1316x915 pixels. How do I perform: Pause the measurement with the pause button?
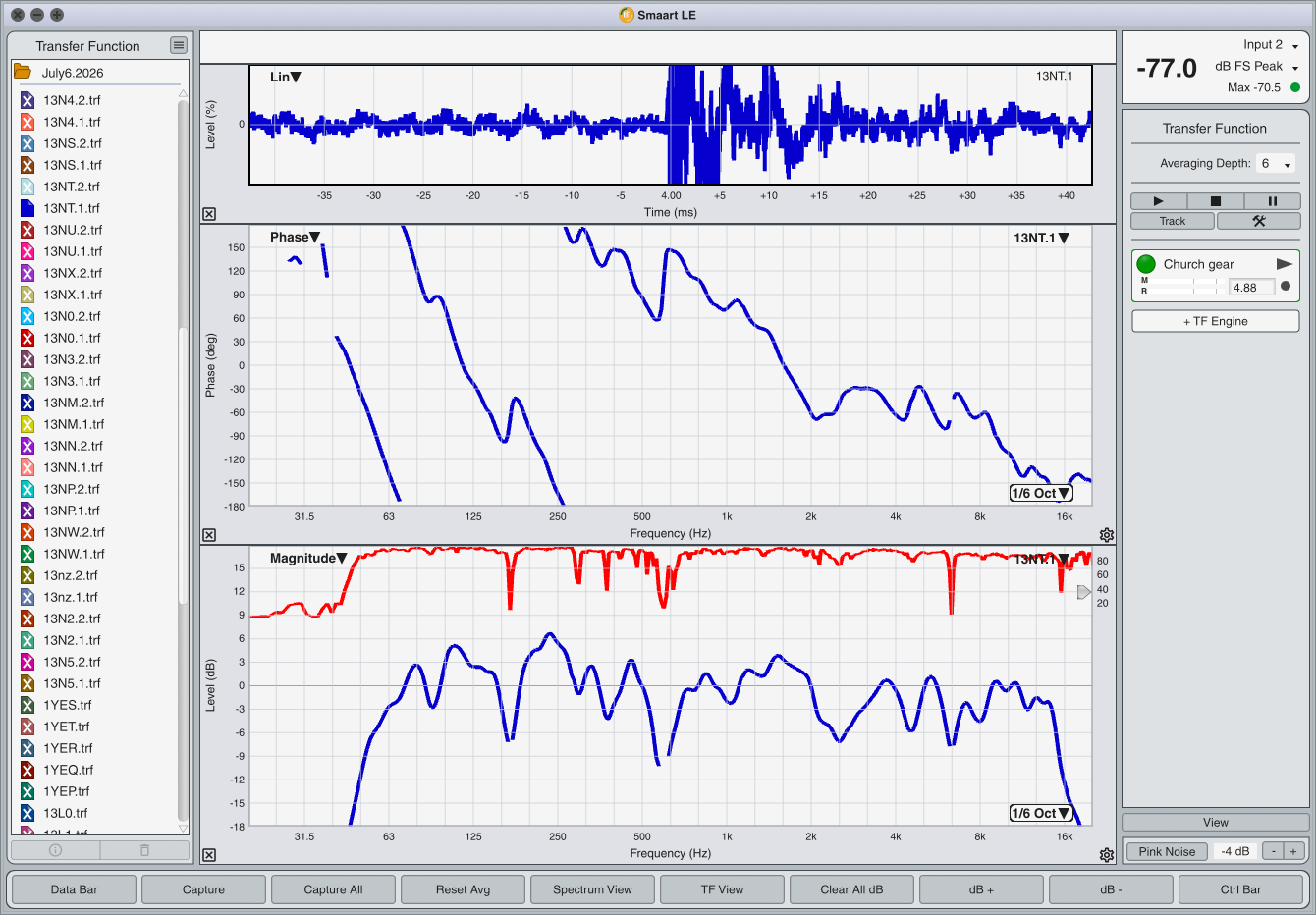pos(1272,201)
